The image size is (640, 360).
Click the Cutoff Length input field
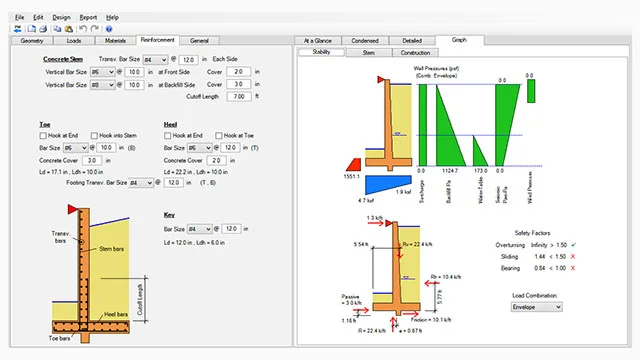pos(239,97)
